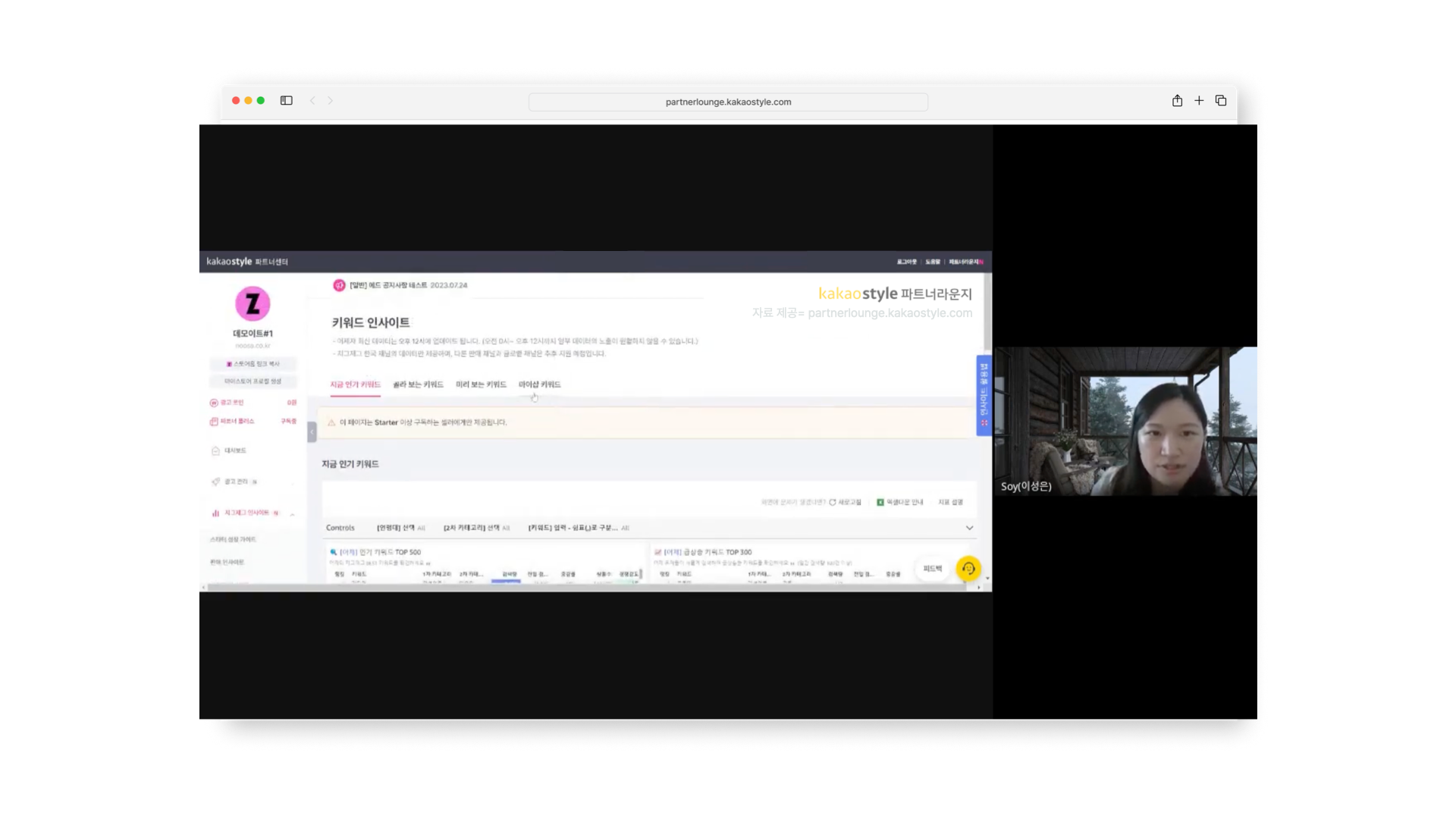
Task: Collapse the 지그재그 인사이트 section chevron
Action: 293,514
